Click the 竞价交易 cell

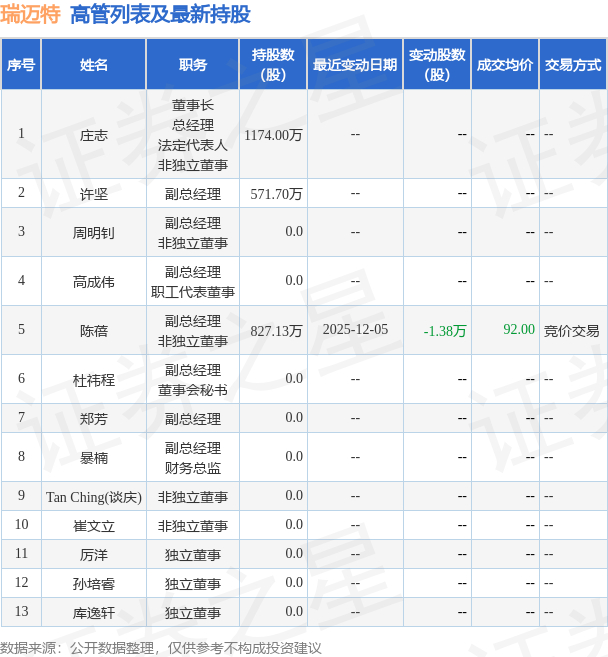pyautogui.click(x=572, y=331)
